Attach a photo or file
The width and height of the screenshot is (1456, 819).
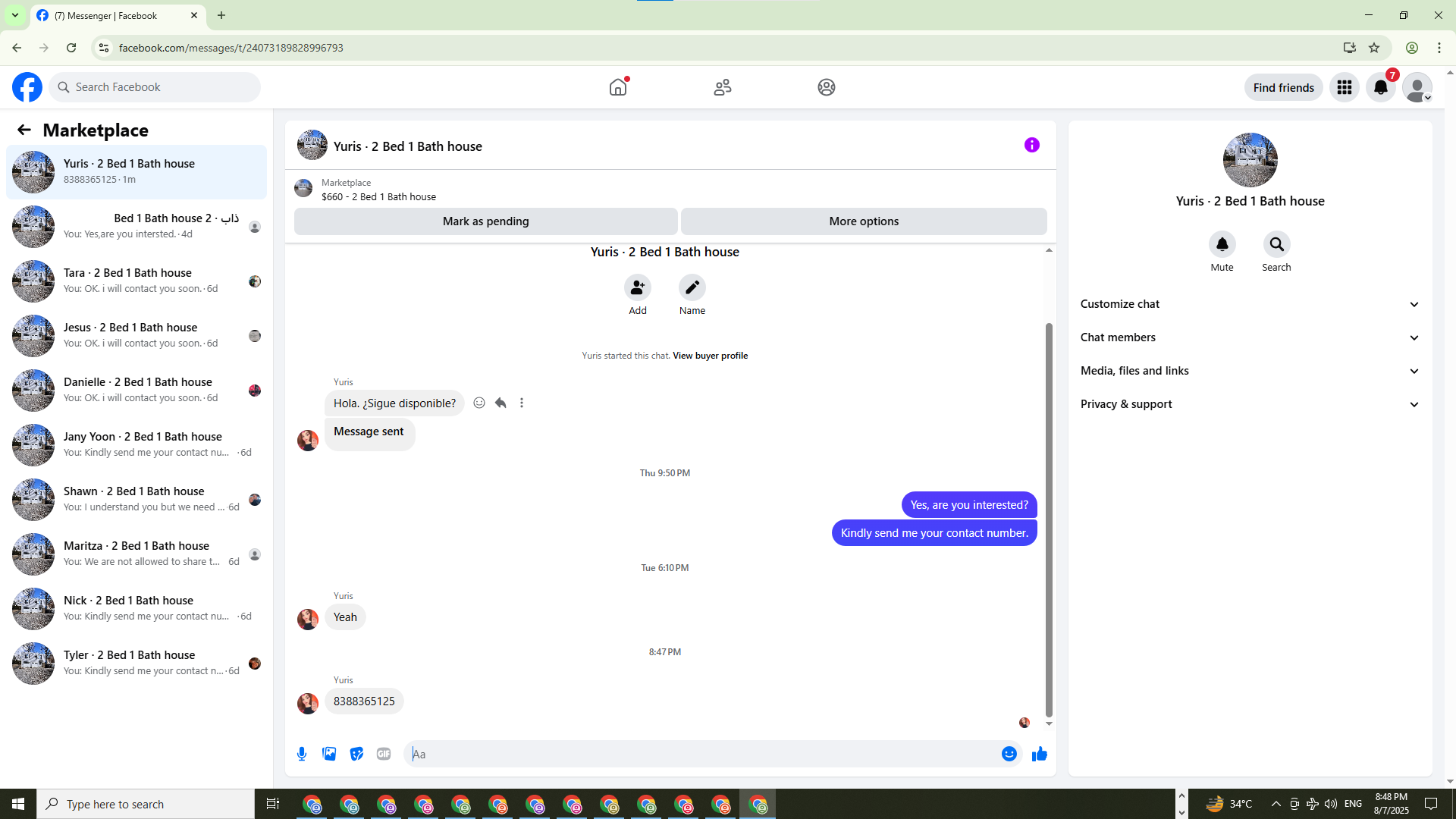(x=329, y=754)
